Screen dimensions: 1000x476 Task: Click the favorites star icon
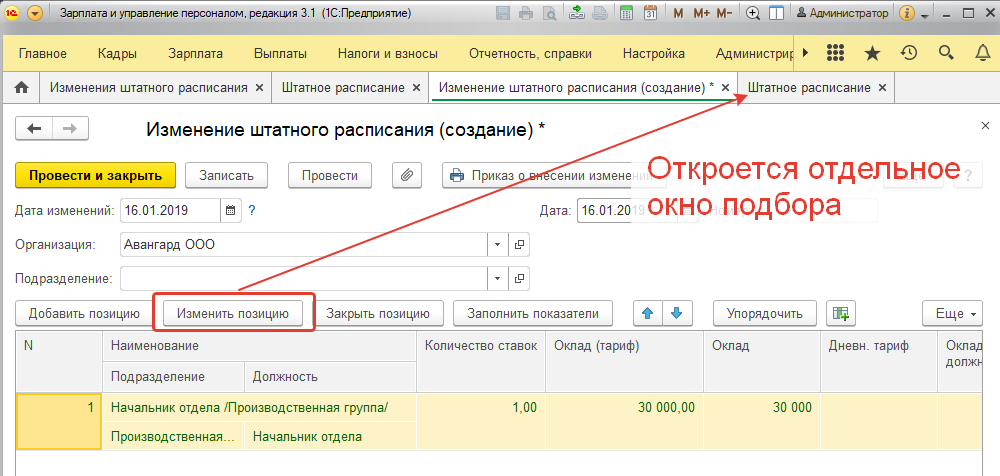tap(872, 54)
